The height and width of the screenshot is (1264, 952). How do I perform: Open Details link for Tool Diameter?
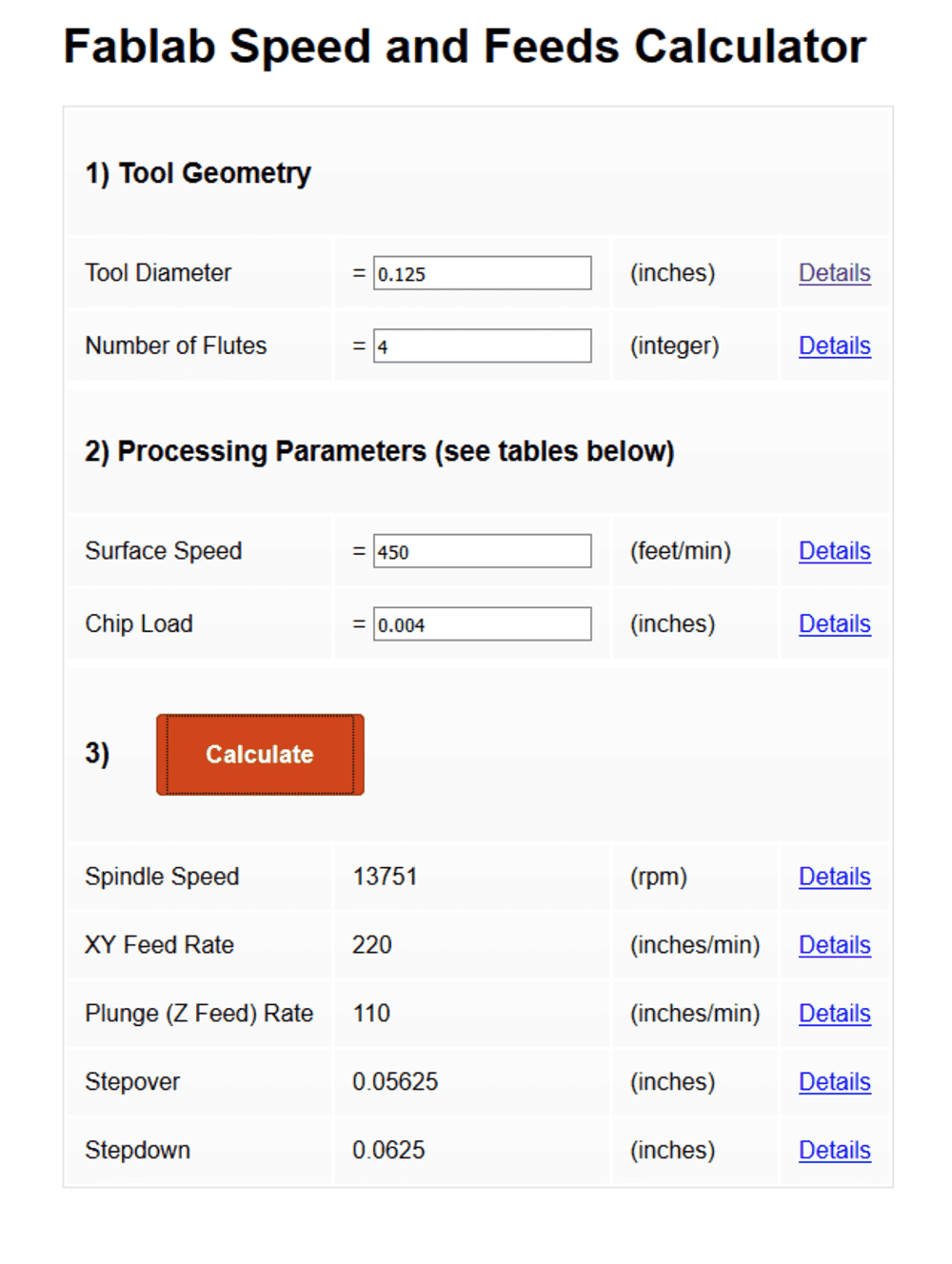coord(834,273)
